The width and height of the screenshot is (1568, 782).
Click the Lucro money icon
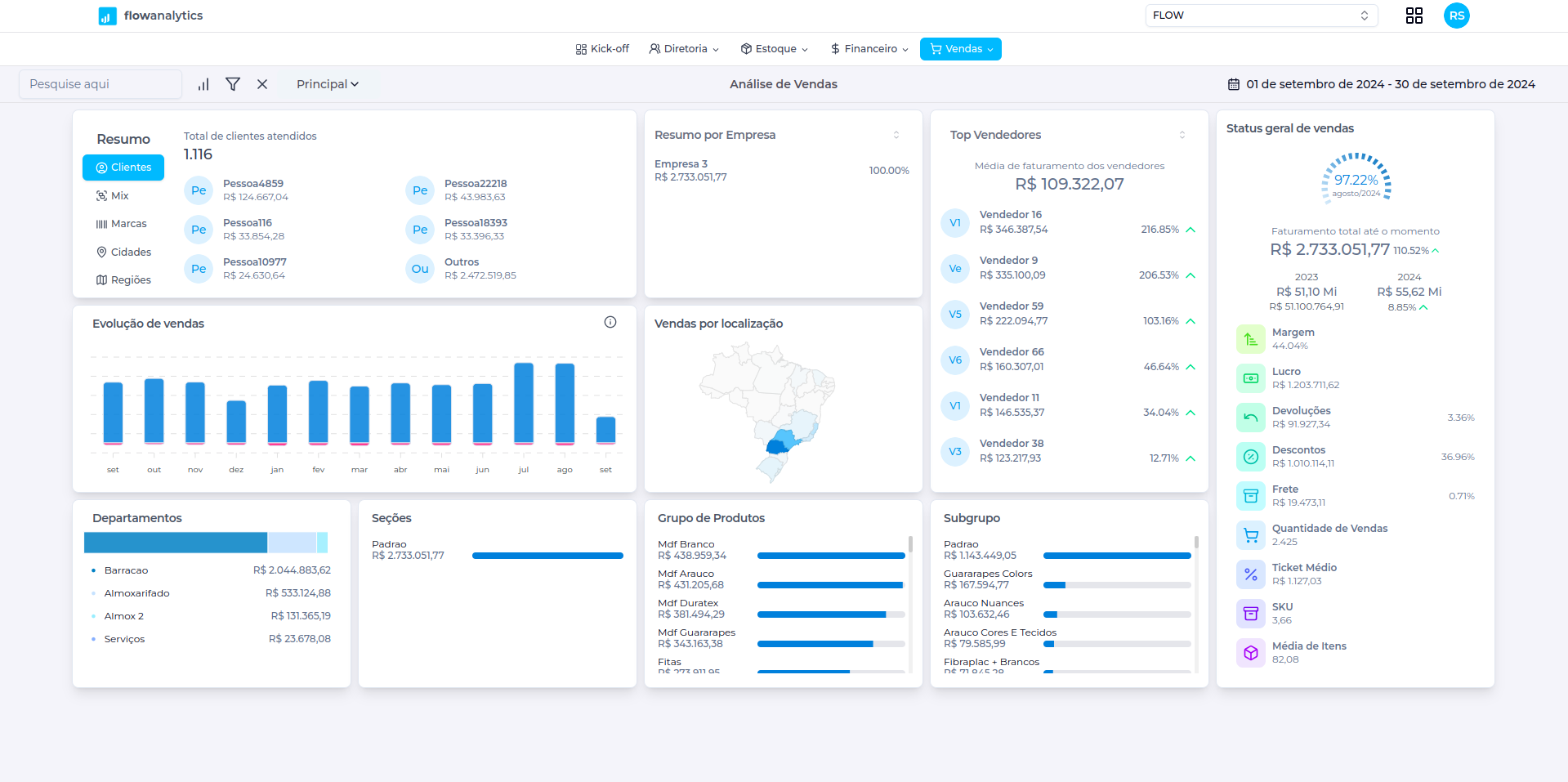coord(1251,378)
